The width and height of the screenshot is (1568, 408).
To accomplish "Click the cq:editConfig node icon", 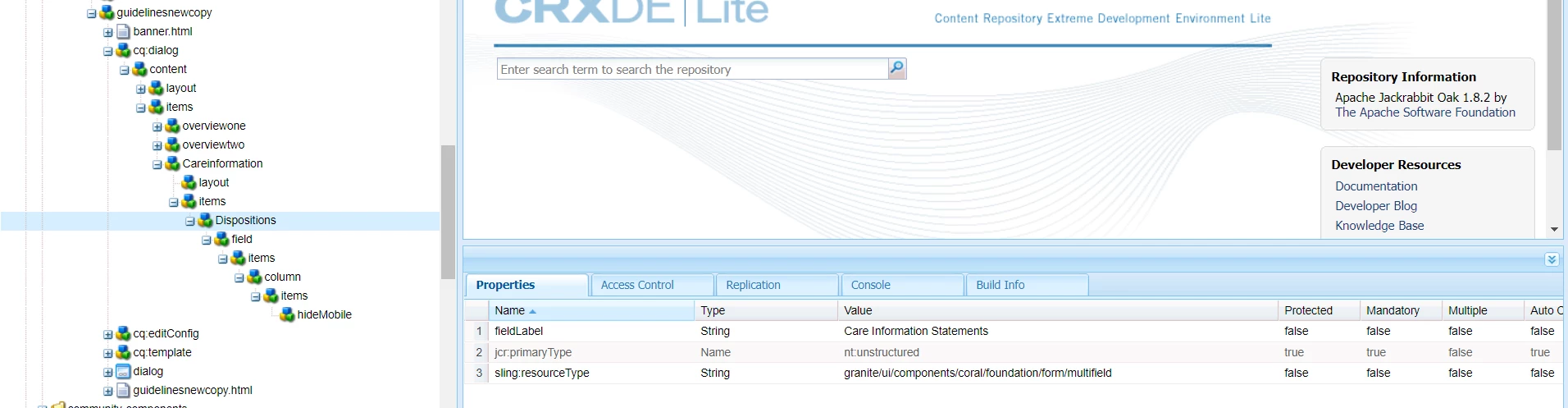I will tap(124, 333).
